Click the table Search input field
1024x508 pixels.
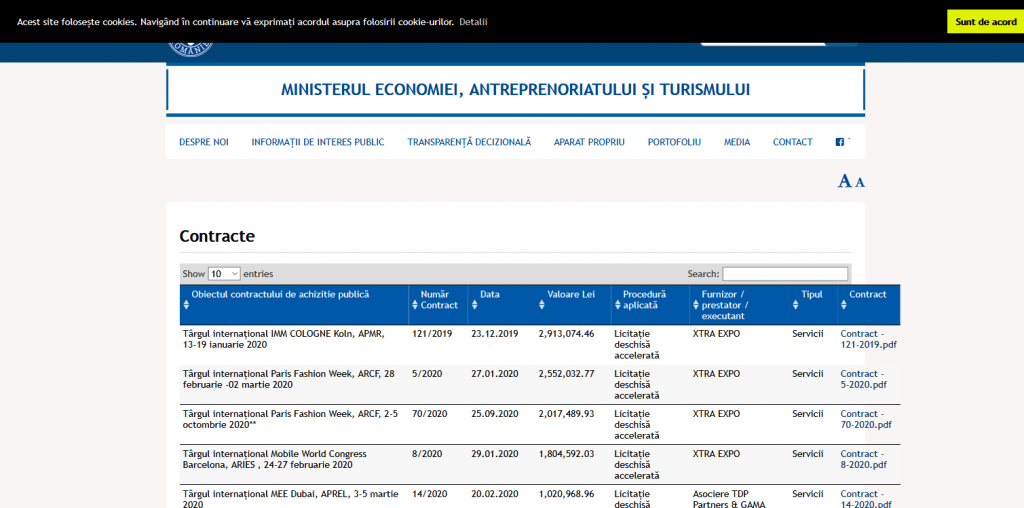(x=785, y=274)
